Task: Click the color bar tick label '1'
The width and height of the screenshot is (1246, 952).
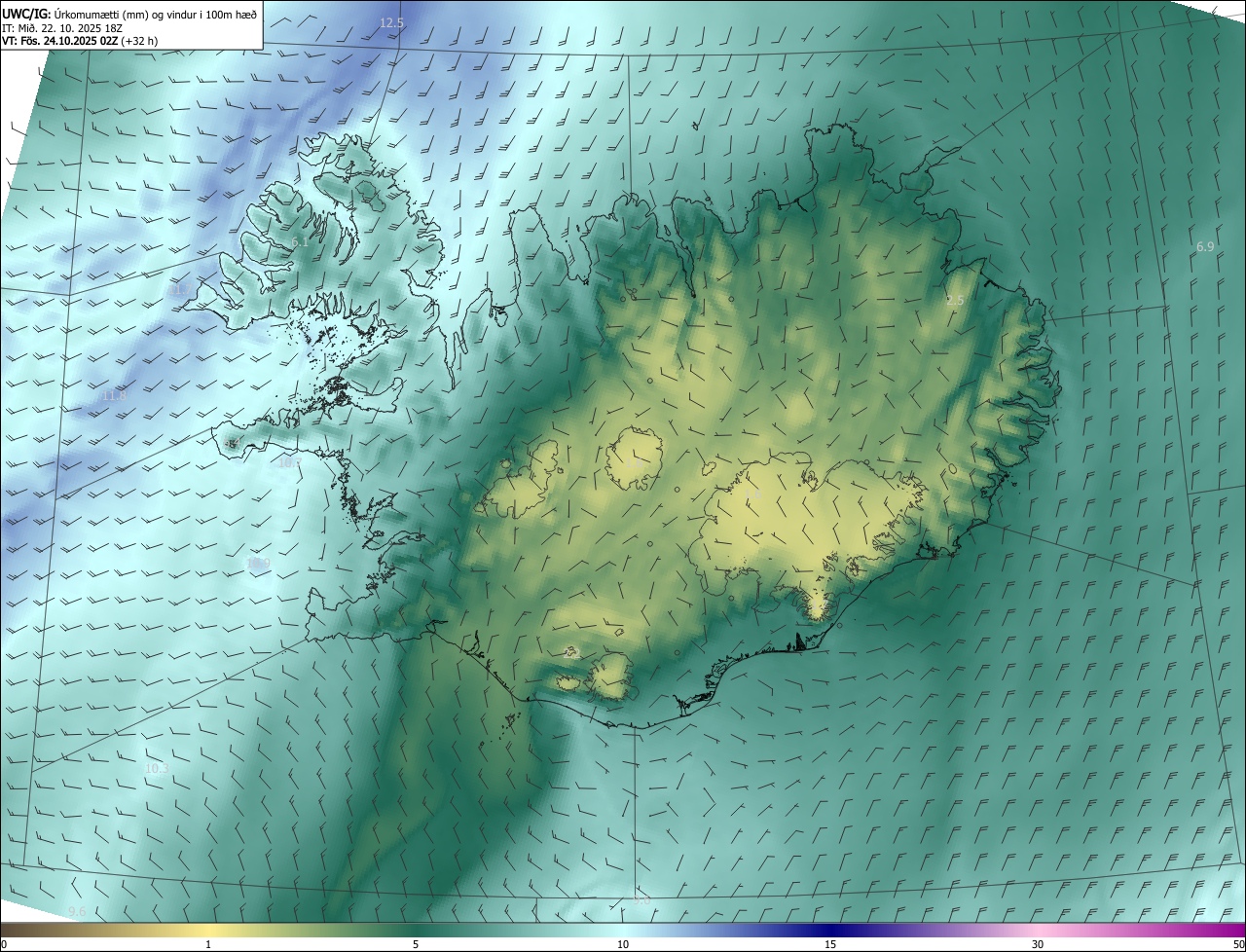Action: click(x=208, y=944)
